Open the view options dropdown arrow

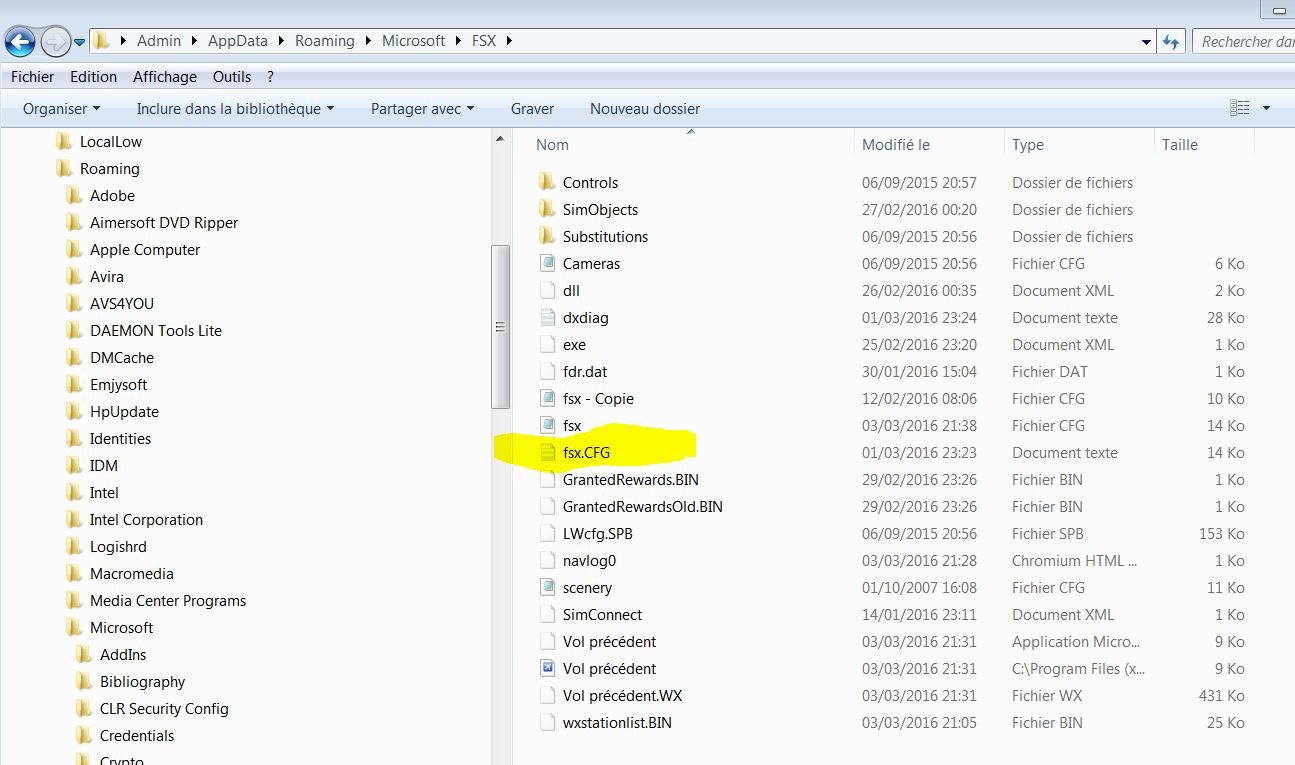pos(1266,108)
